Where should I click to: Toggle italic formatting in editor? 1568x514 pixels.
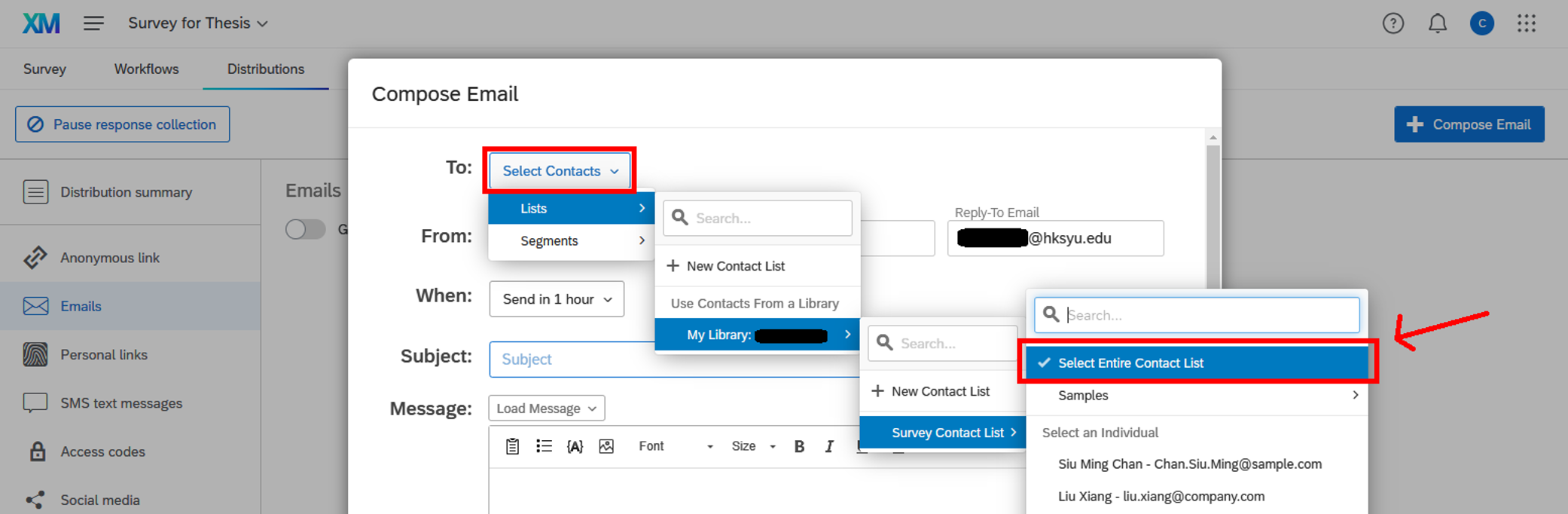click(829, 446)
